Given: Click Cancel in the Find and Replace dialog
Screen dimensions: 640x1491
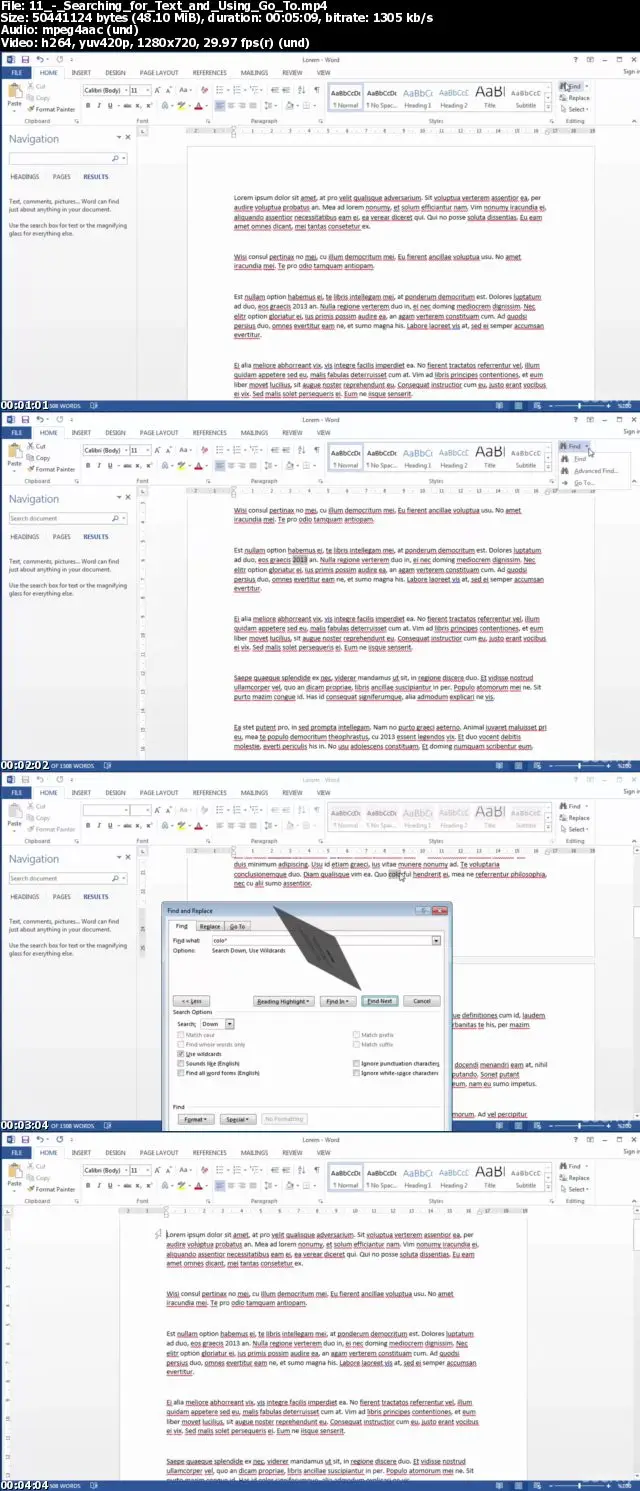Looking at the screenshot, I should click(421, 1001).
